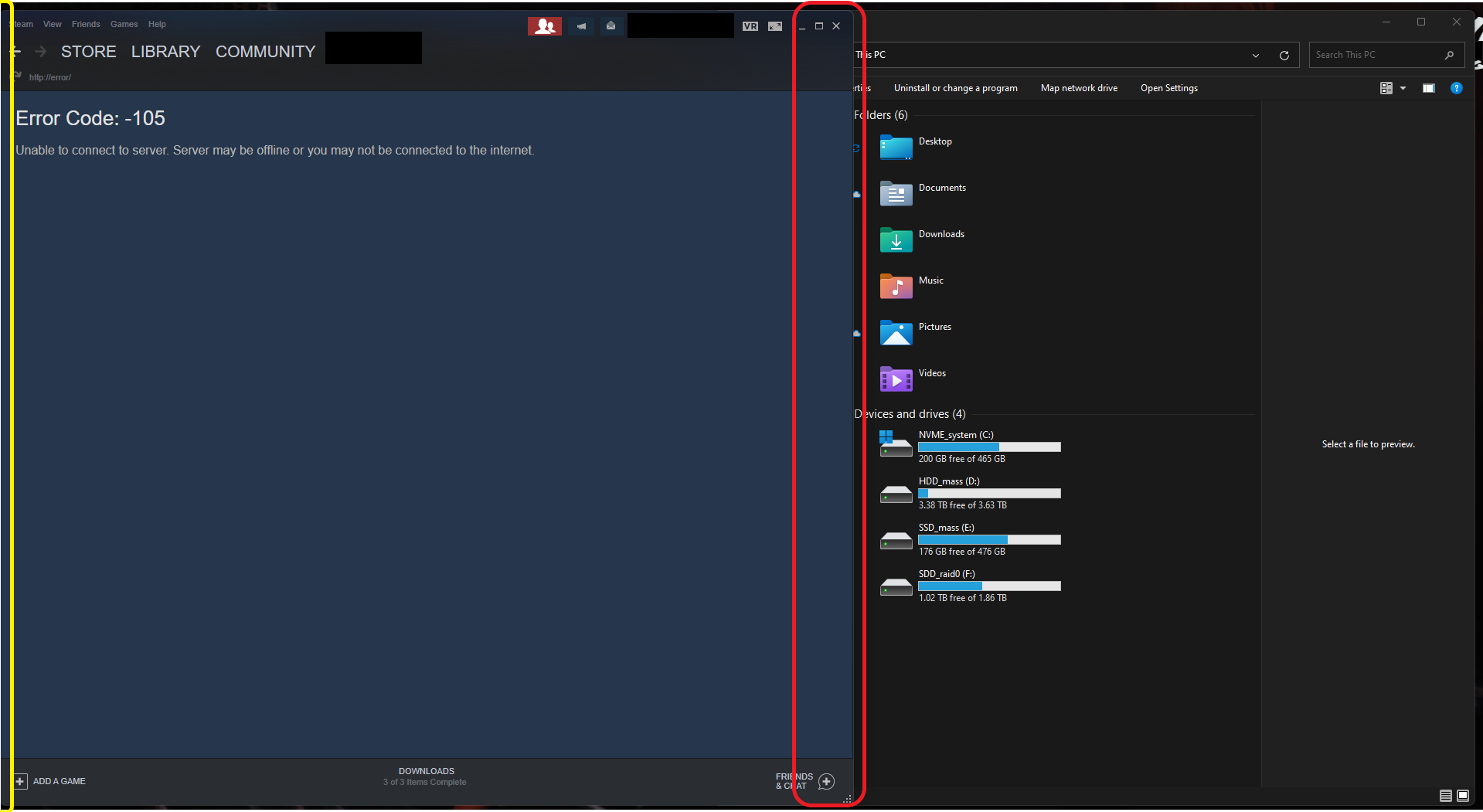Click Uninstall or change a program
This screenshot has width=1483, height=812.
956,88
